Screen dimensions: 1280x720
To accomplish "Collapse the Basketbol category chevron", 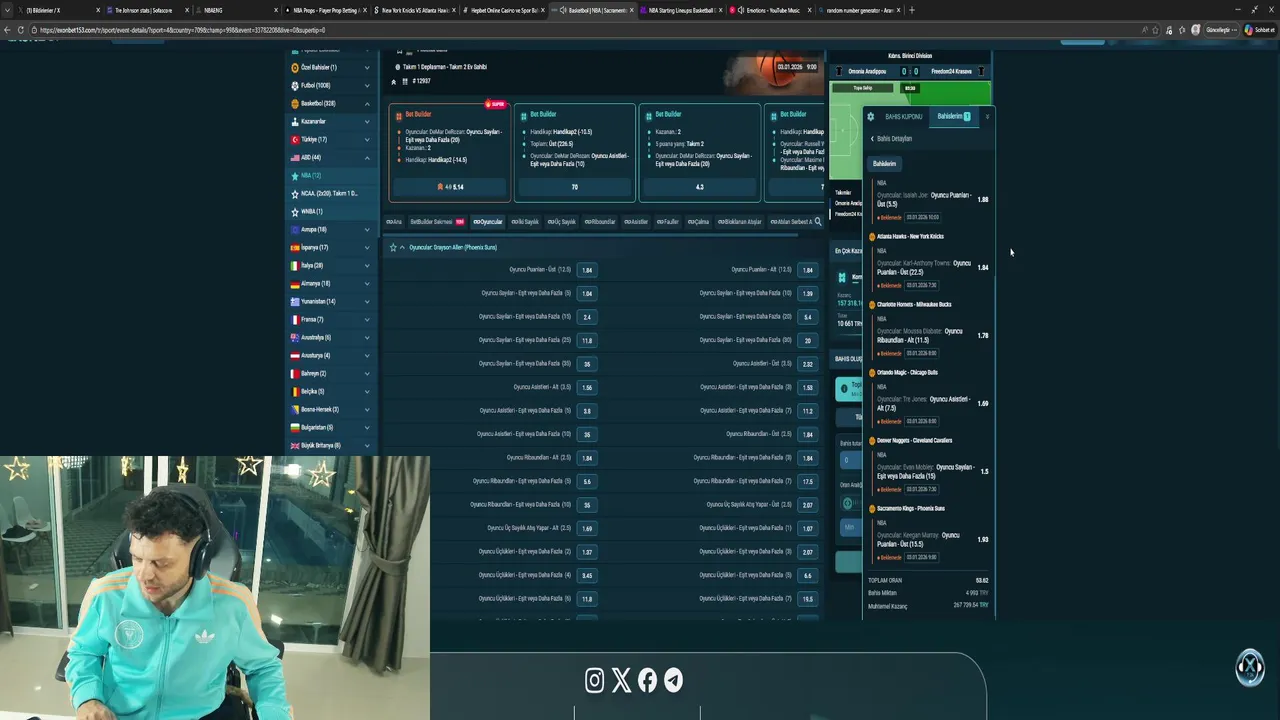I will 367,104.
